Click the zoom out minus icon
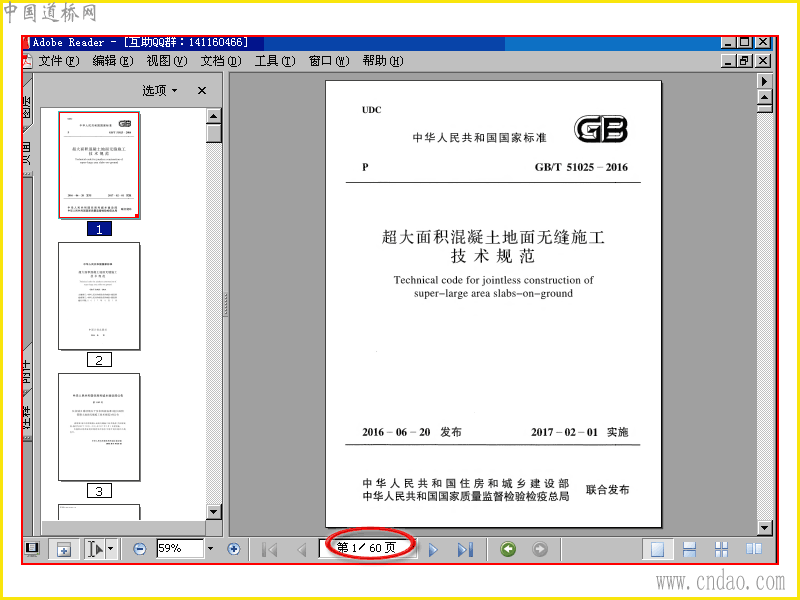 tap(139, 549)
